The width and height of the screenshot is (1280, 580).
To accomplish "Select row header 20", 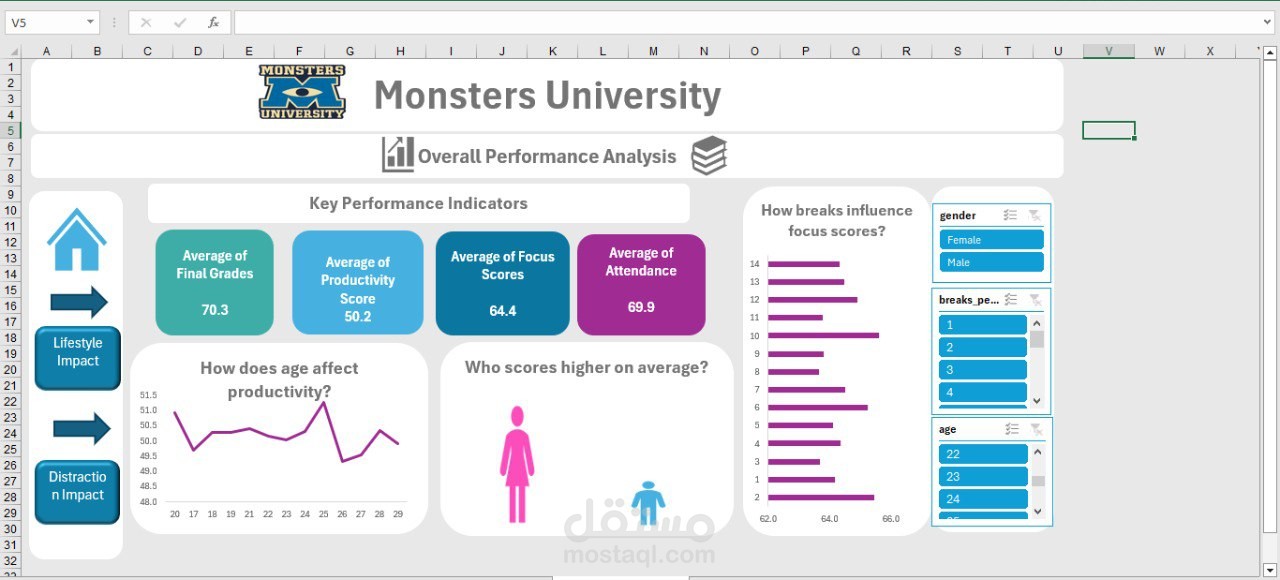I will pos(11,369).
